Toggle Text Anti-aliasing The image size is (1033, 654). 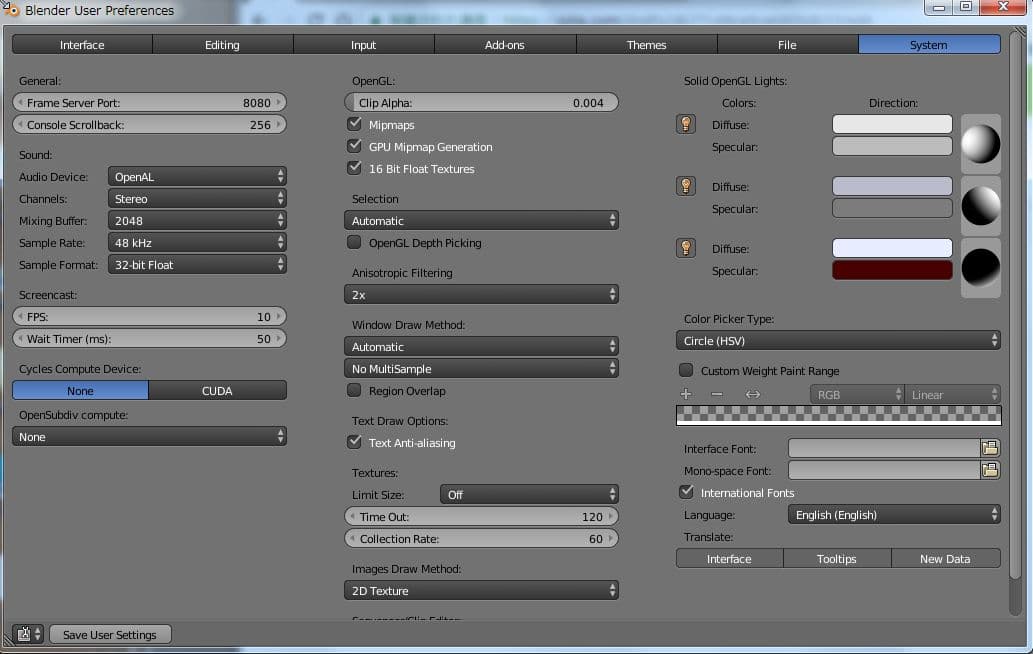354,442
